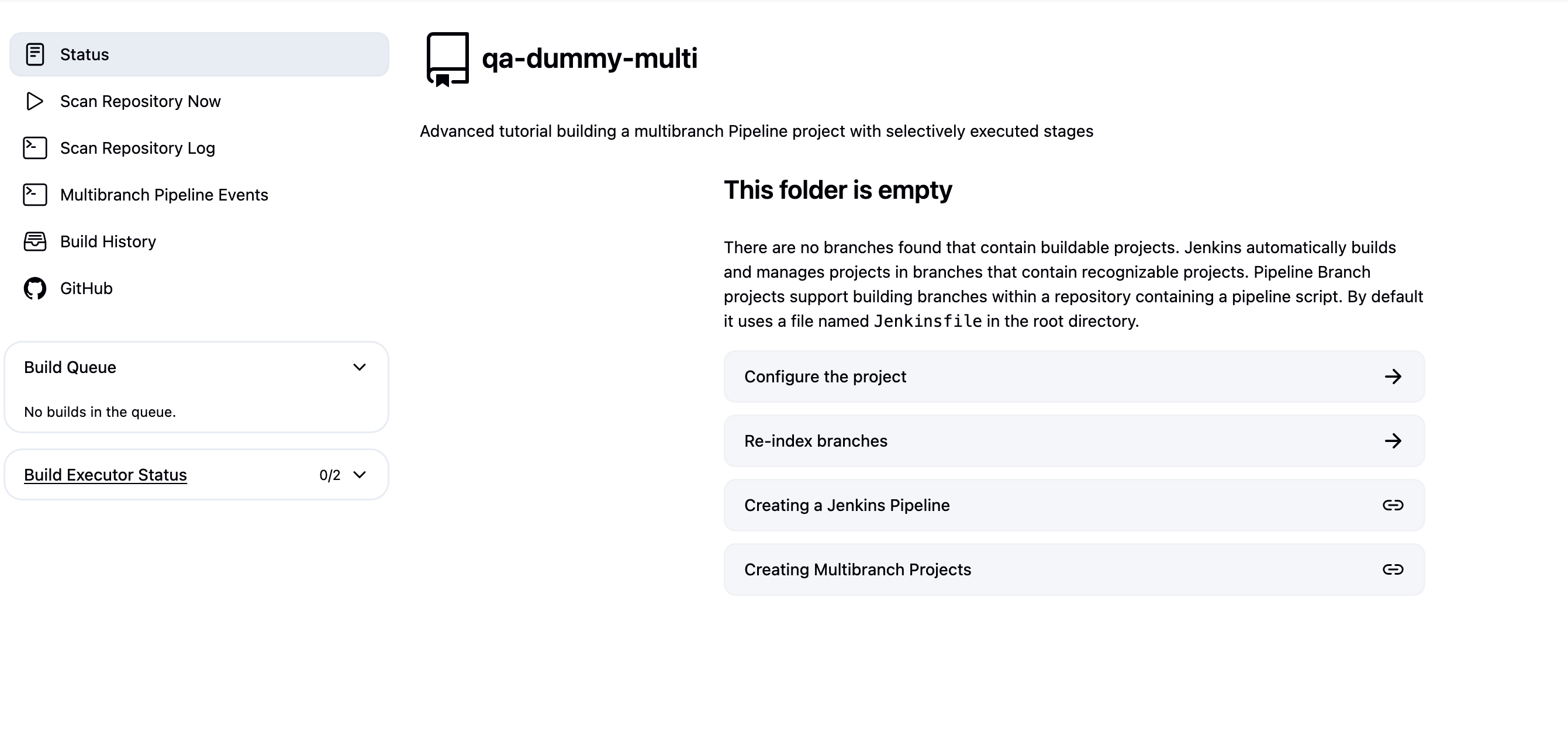The width and height of the screenshot is (1568, 746).
Task: Toggle the Build Queue header
Action: tap(70, 367)
